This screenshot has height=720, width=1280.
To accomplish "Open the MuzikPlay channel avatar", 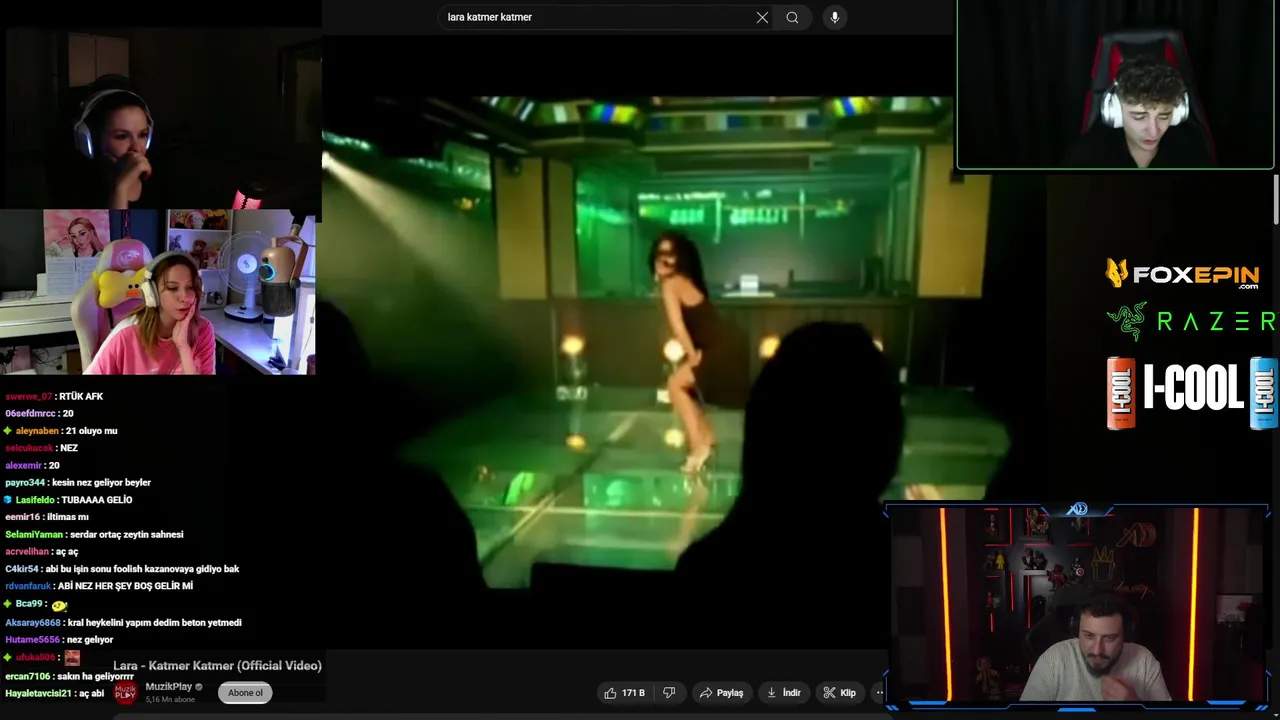I will click(x=125, y=692).
